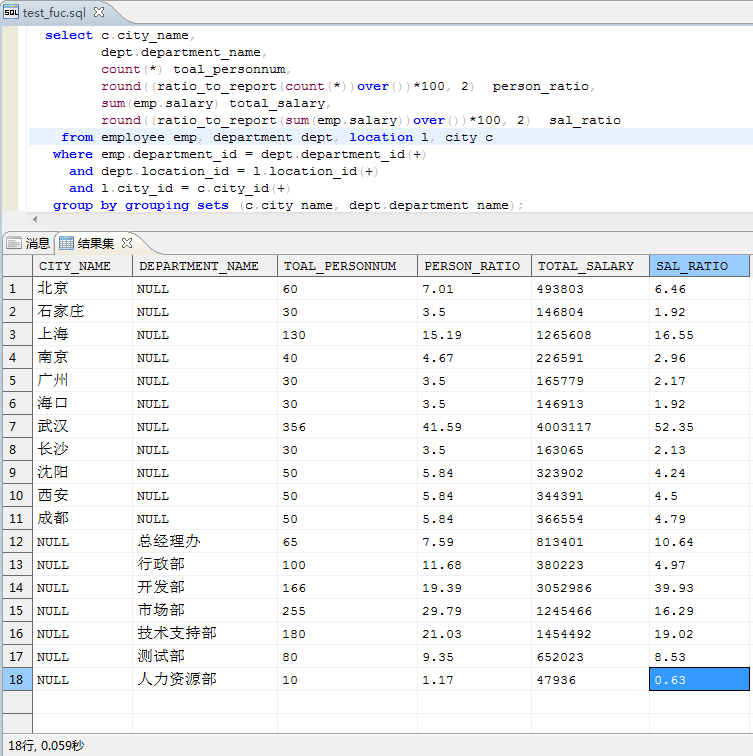Click the SQL file icon on test_fuc.sql tab
Viewport: 753px width, 756px height.
click(x=11, y=13)
